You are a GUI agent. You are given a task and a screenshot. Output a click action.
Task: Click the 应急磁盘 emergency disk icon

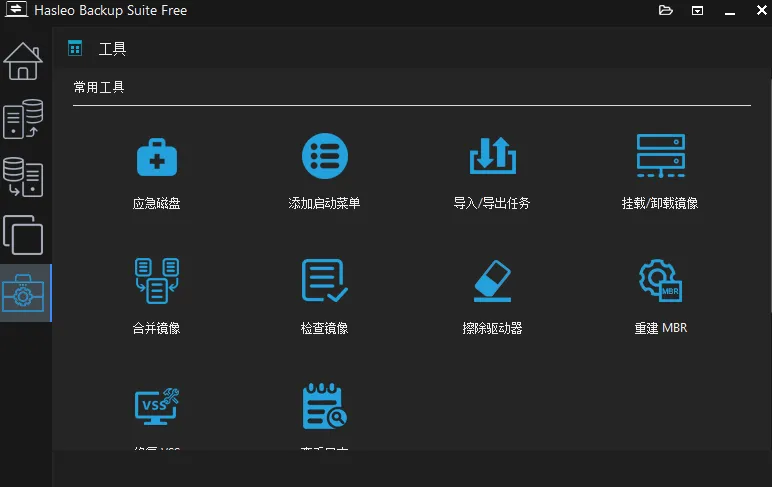point(157,157)
